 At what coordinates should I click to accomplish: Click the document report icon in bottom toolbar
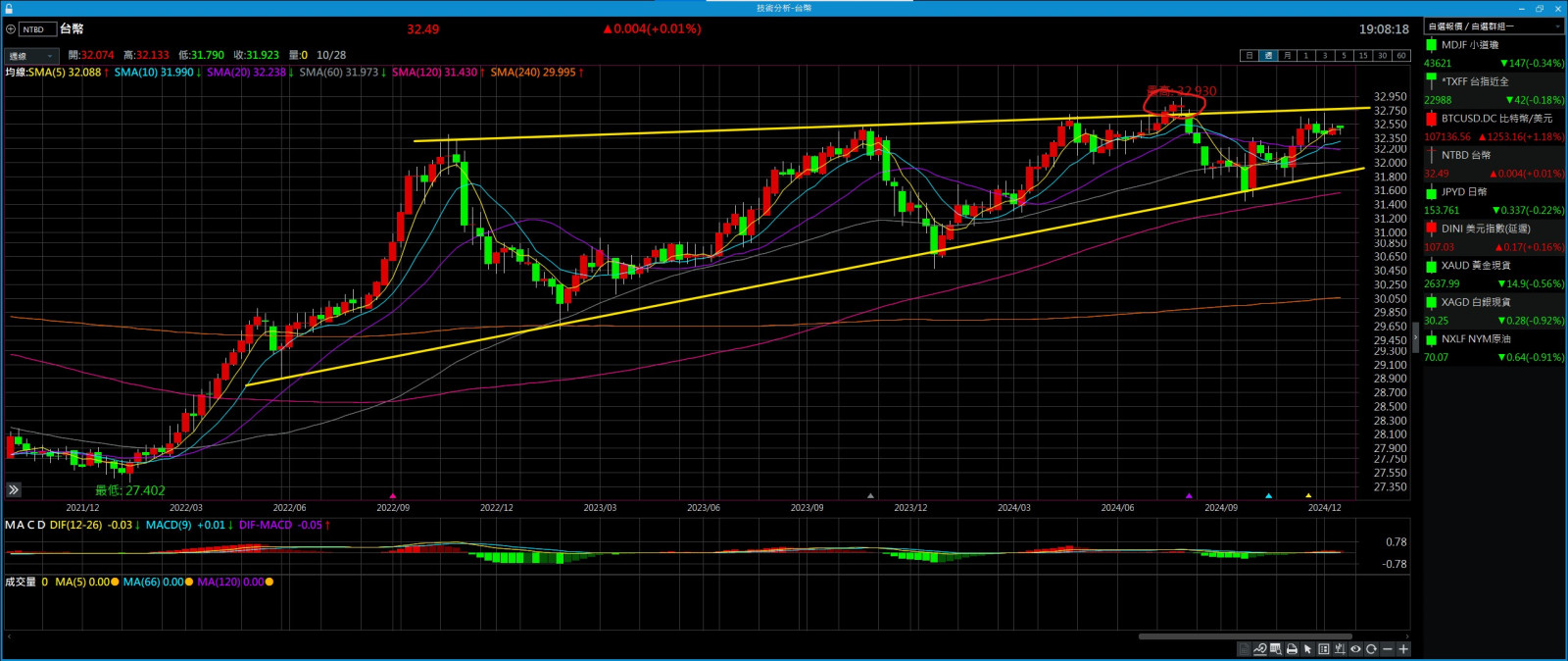[x=1244, y=649]
